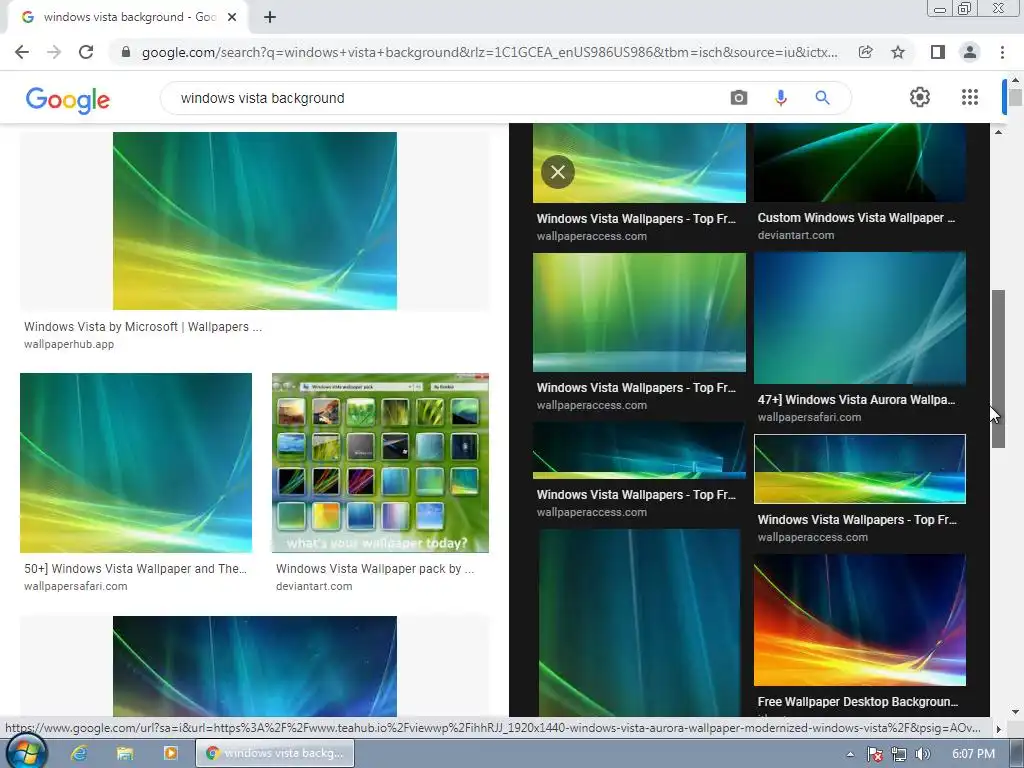The width and height of the screenshot is (1024, 768).
Task: Reload the current page
Action: pyautogui.click(x=86, y=52)
